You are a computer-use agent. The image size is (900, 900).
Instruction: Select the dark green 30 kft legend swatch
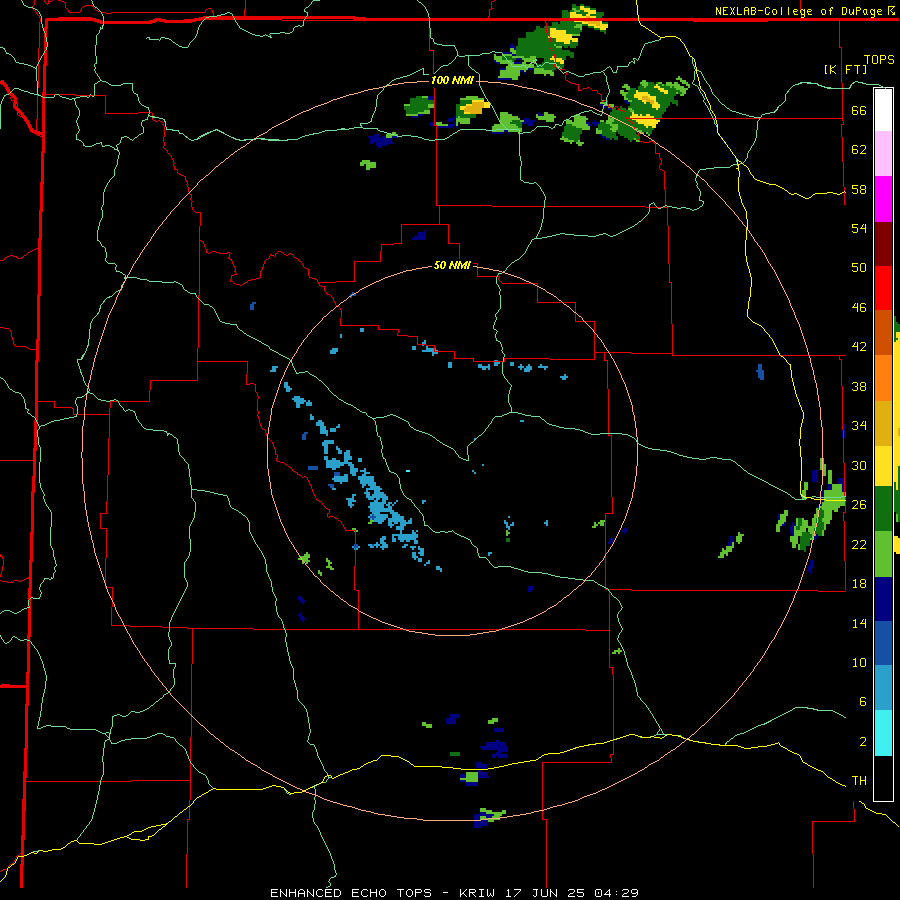click(x=883, y=509)
